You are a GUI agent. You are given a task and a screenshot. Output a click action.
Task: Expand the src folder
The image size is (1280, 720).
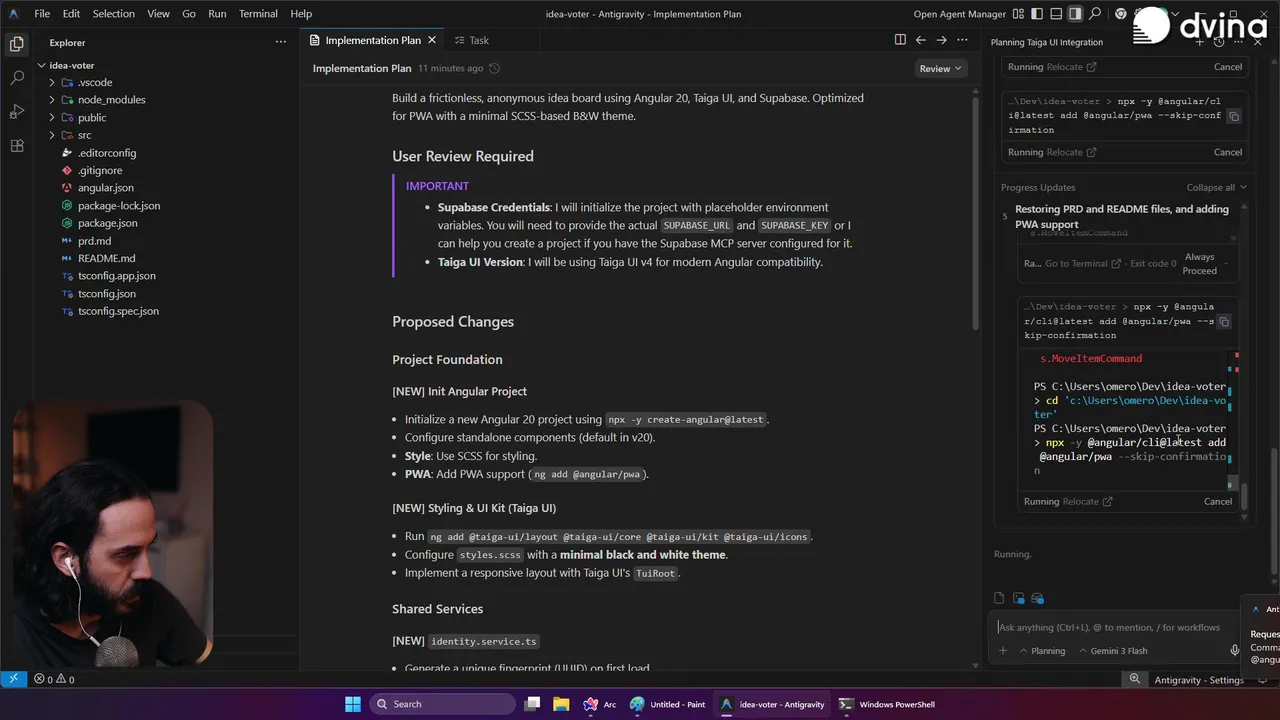pos(84,135)
